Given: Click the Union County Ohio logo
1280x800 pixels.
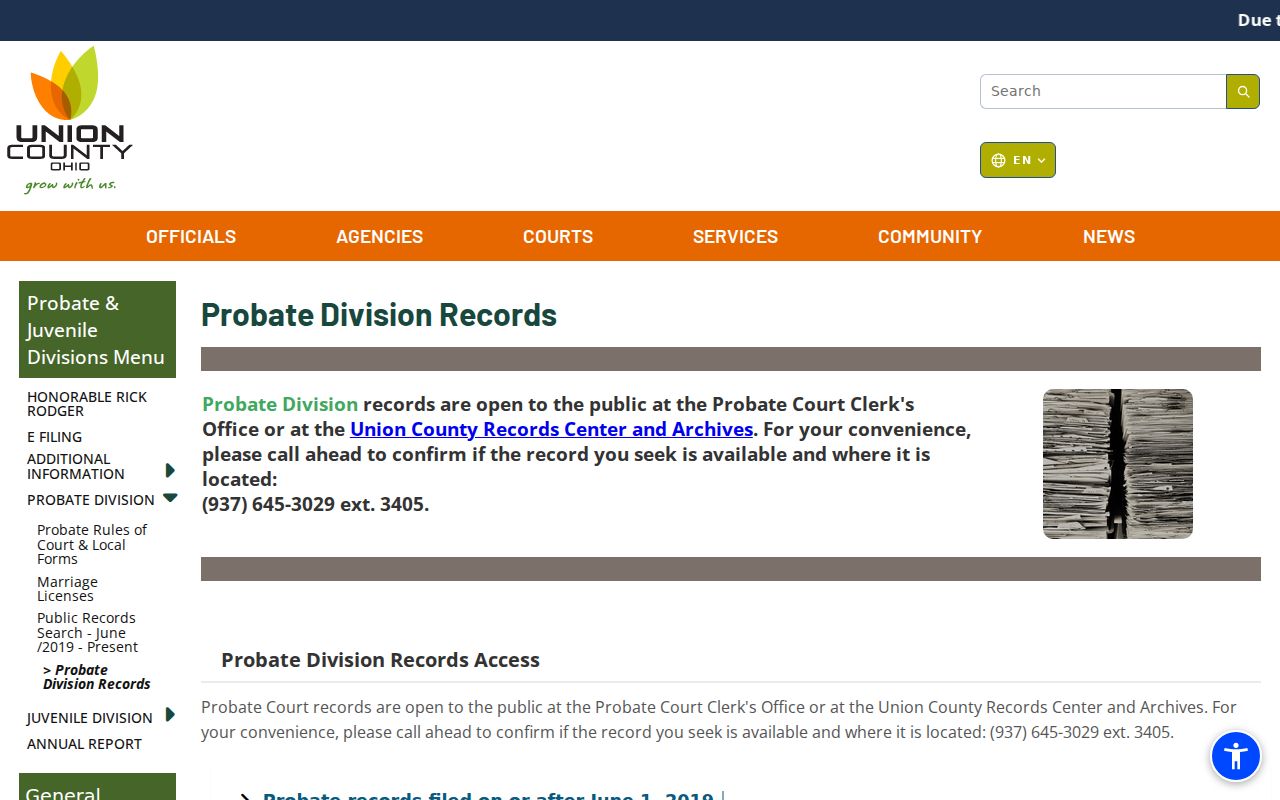Looking at the screenshot, I should 70,120.
